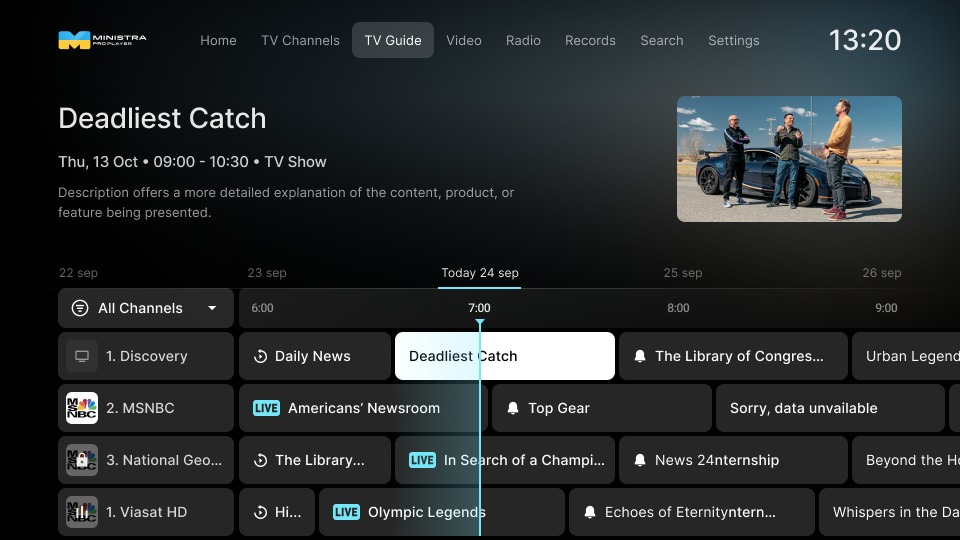Click the LIVE badge on Americans' Newsroom

pyautogui.click(x=266, y=408)
